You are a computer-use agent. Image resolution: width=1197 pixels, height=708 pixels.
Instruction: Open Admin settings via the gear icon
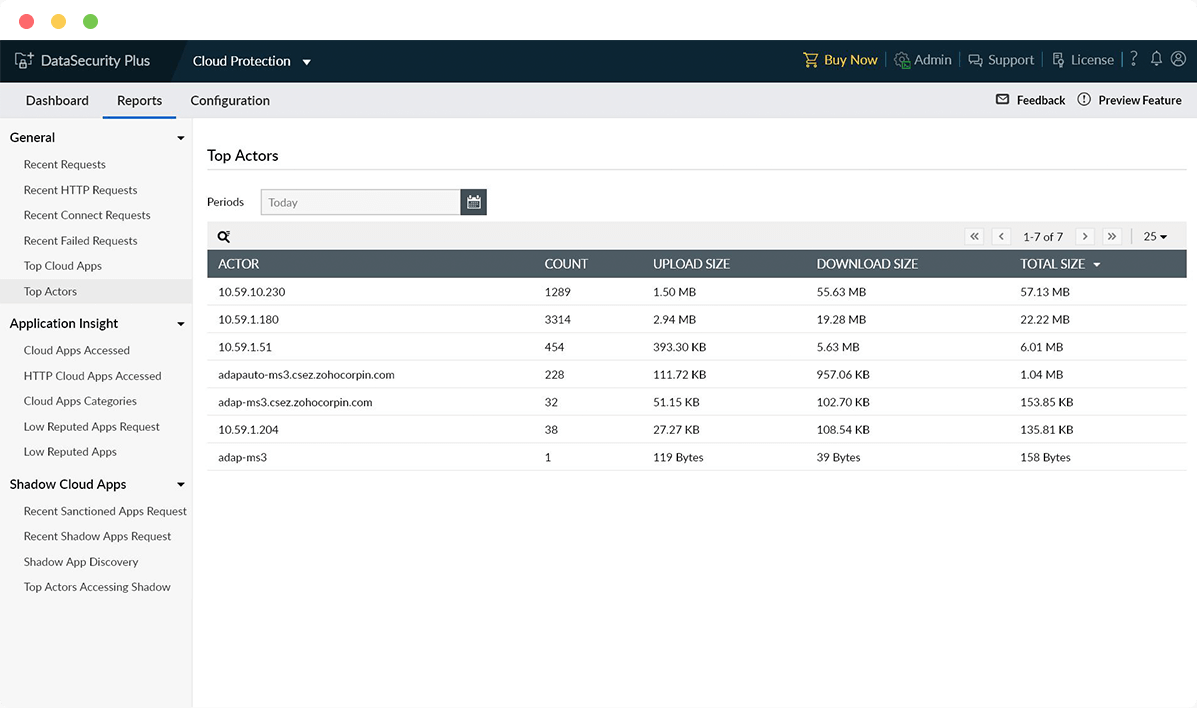900,59
